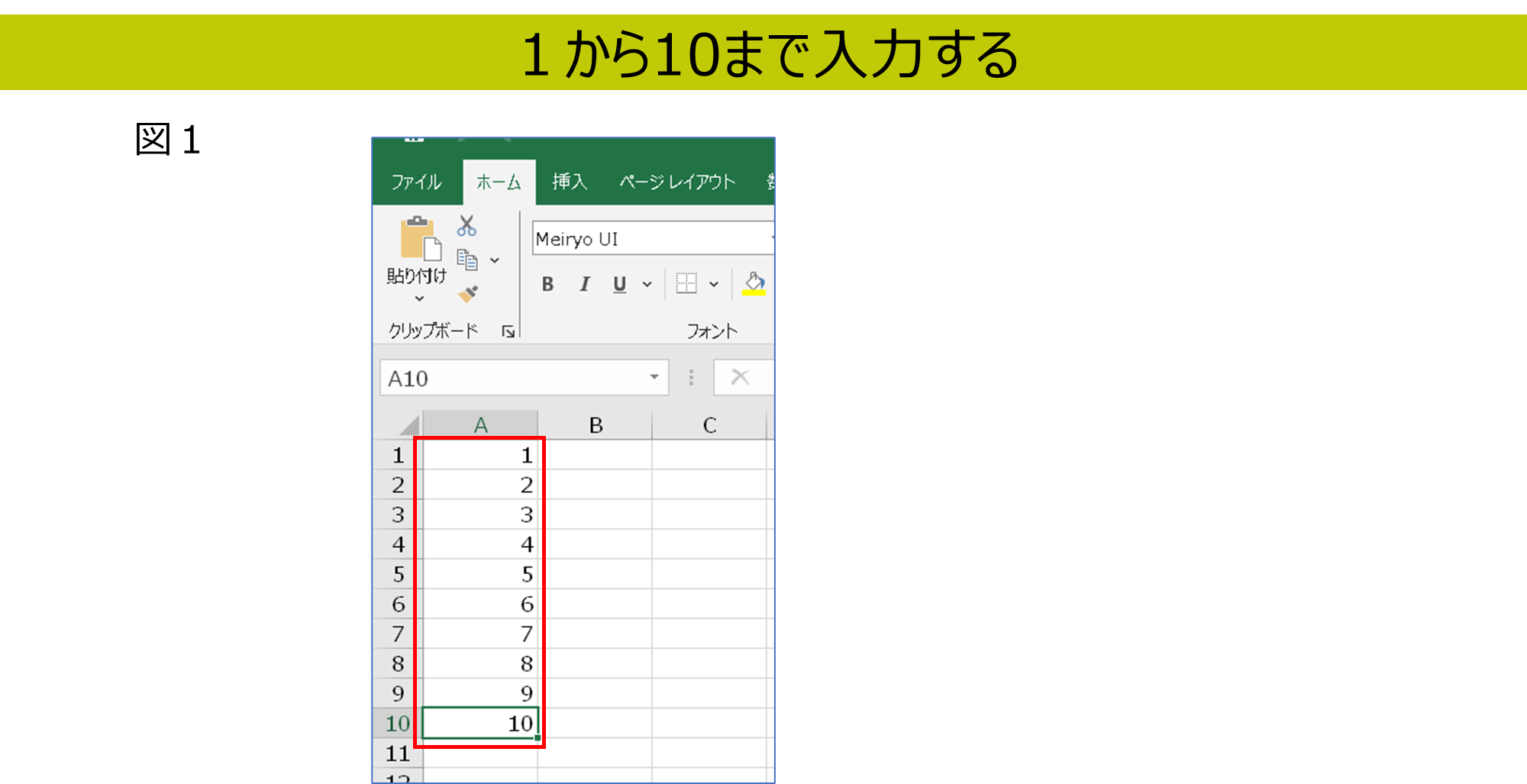The height and width of the screenshot is (784, 1527).
Task: Click cell A7 containing 7
Action: [x=480, y=634]
